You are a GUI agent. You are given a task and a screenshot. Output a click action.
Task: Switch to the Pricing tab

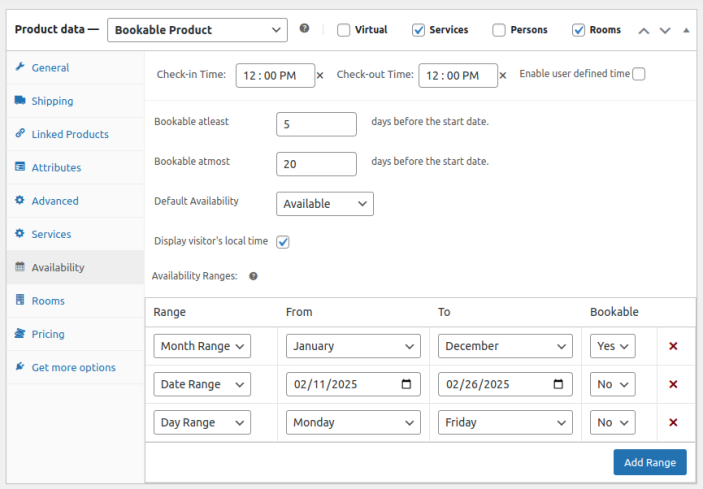[x=47, y=334]
